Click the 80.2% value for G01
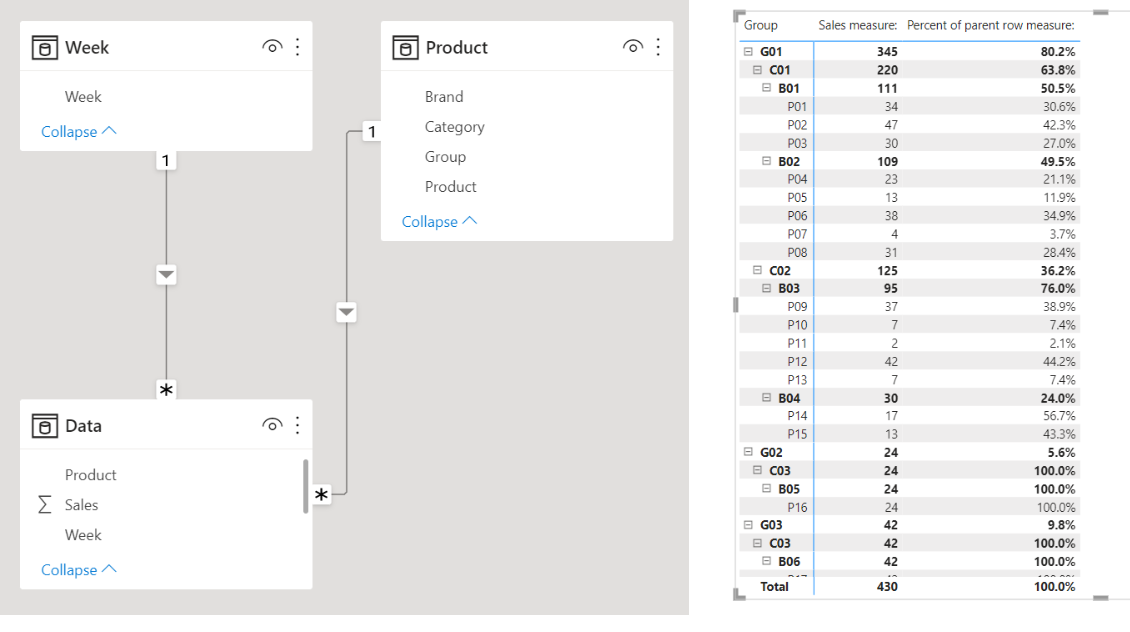The image size is (1130, 632). pos(1058,52)
